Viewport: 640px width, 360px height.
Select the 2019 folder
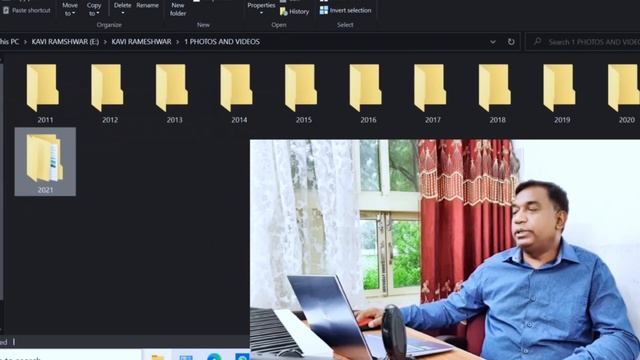pos(561,93)
